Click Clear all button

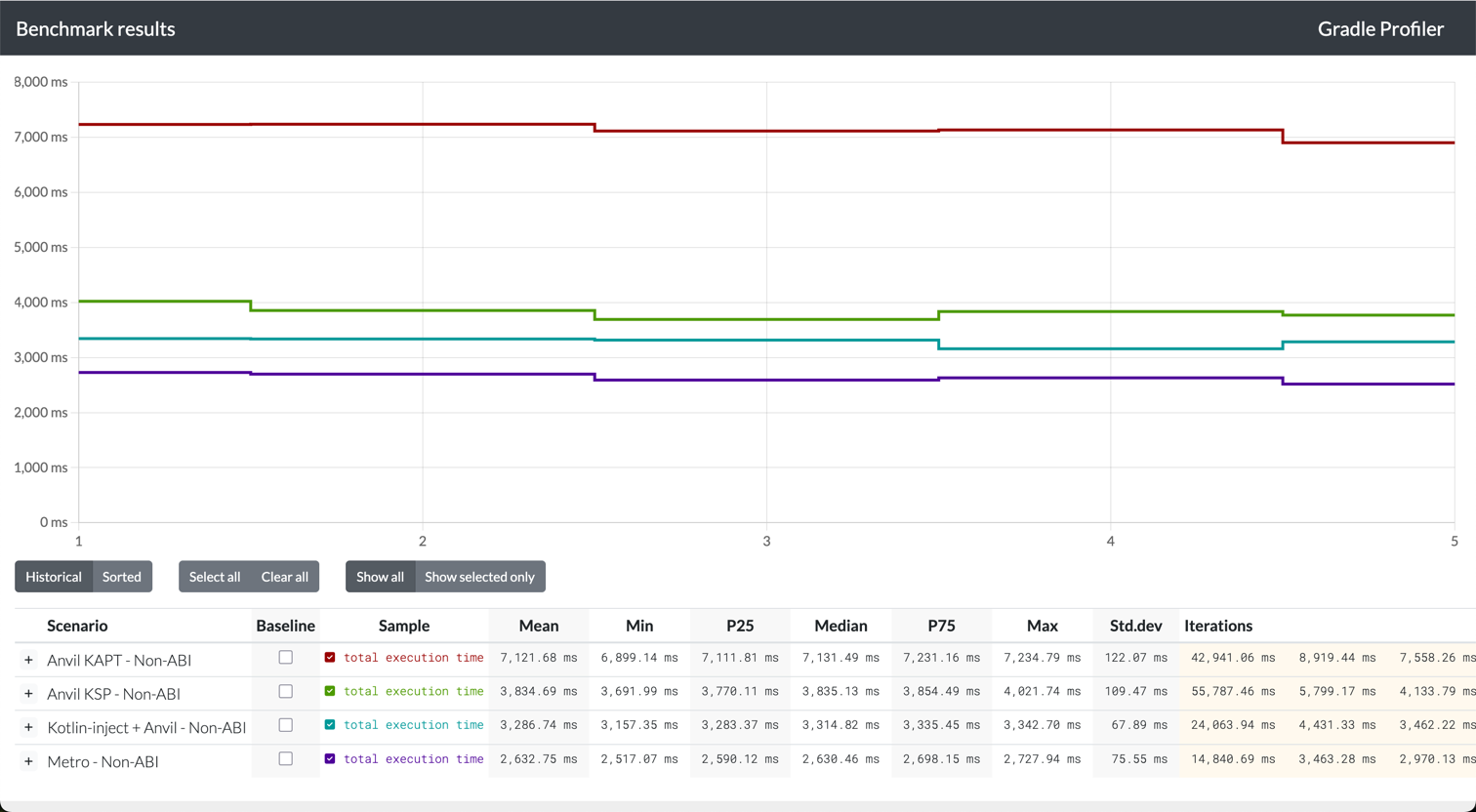coord(284,577)
